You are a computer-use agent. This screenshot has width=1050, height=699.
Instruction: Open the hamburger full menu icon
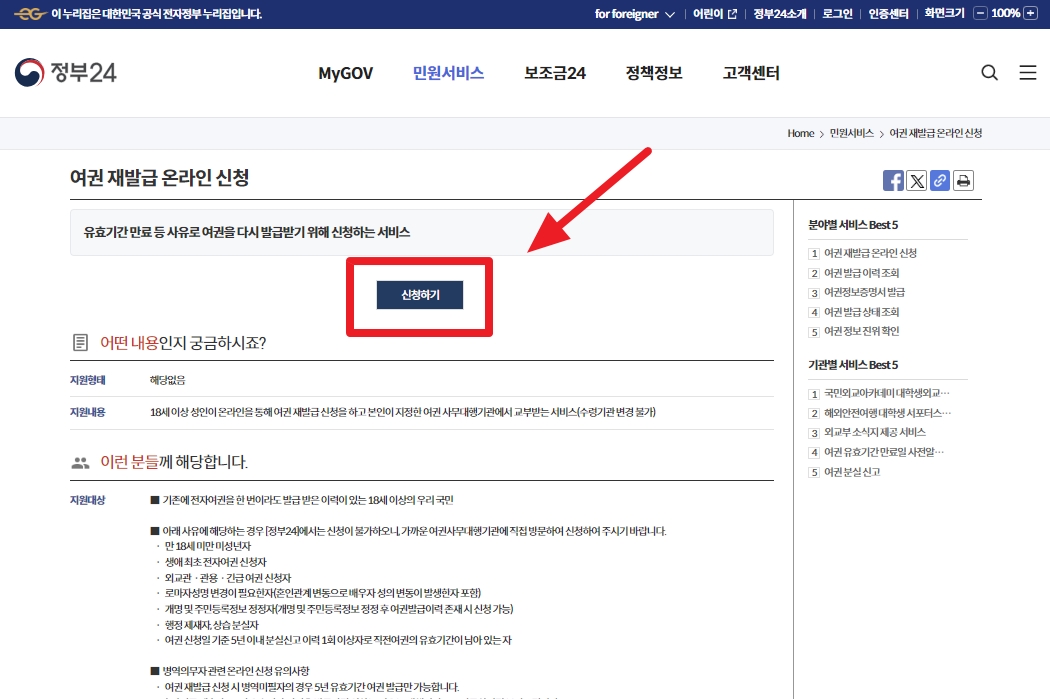1028,72
